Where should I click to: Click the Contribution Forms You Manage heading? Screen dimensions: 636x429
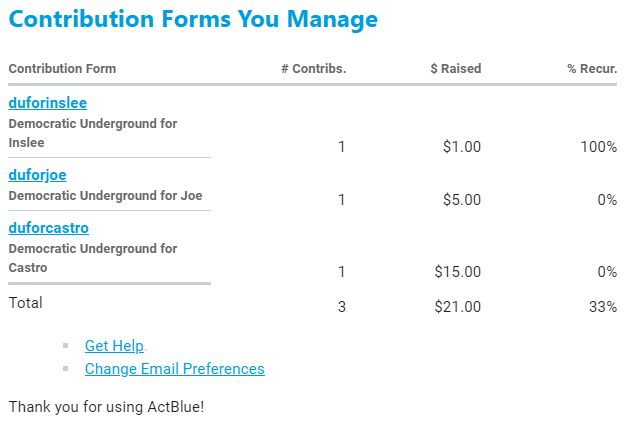[193, 19]
